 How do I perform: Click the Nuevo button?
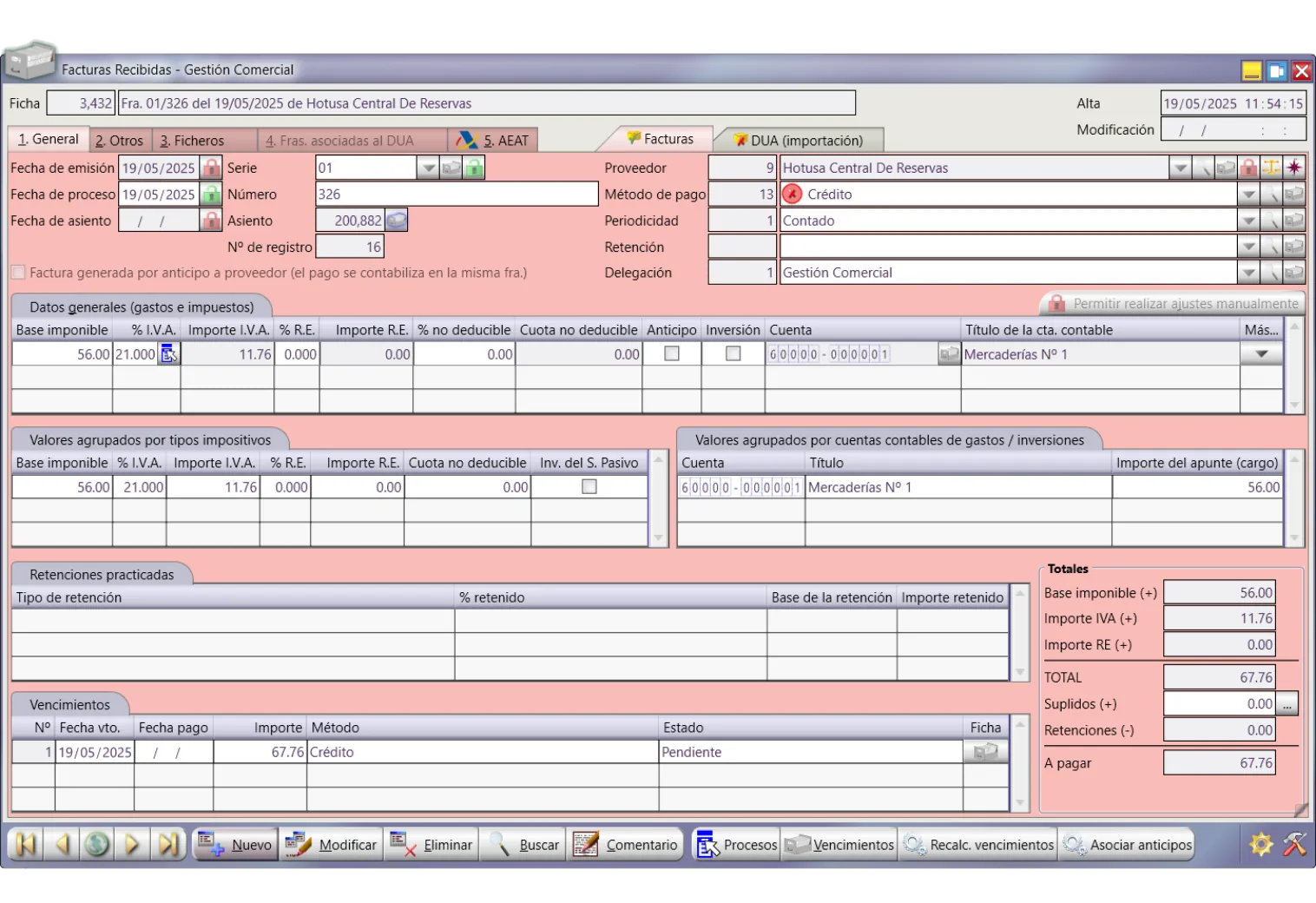(x=235, y=845)
